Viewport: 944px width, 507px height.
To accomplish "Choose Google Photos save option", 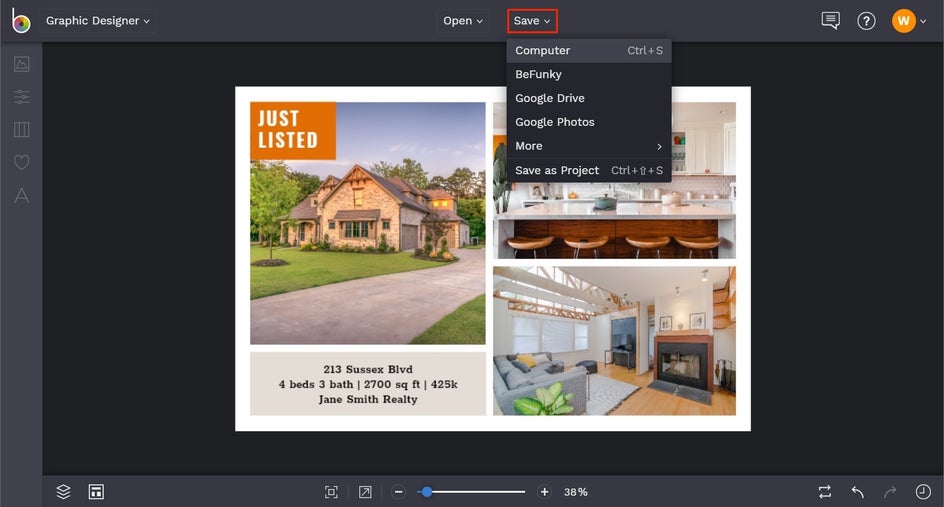I will point(589,122).
